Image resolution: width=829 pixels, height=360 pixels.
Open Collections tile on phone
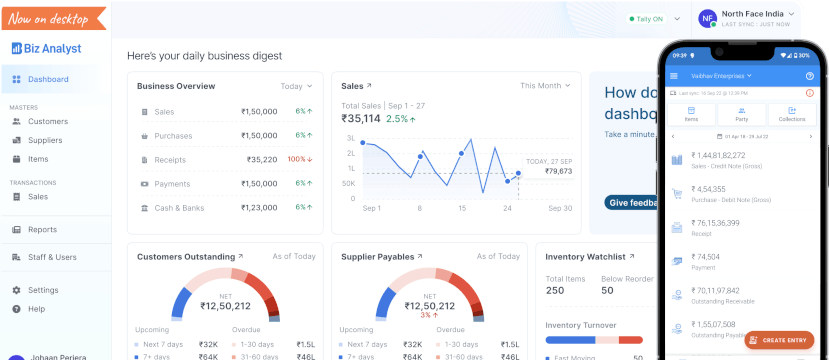point(791,115)
